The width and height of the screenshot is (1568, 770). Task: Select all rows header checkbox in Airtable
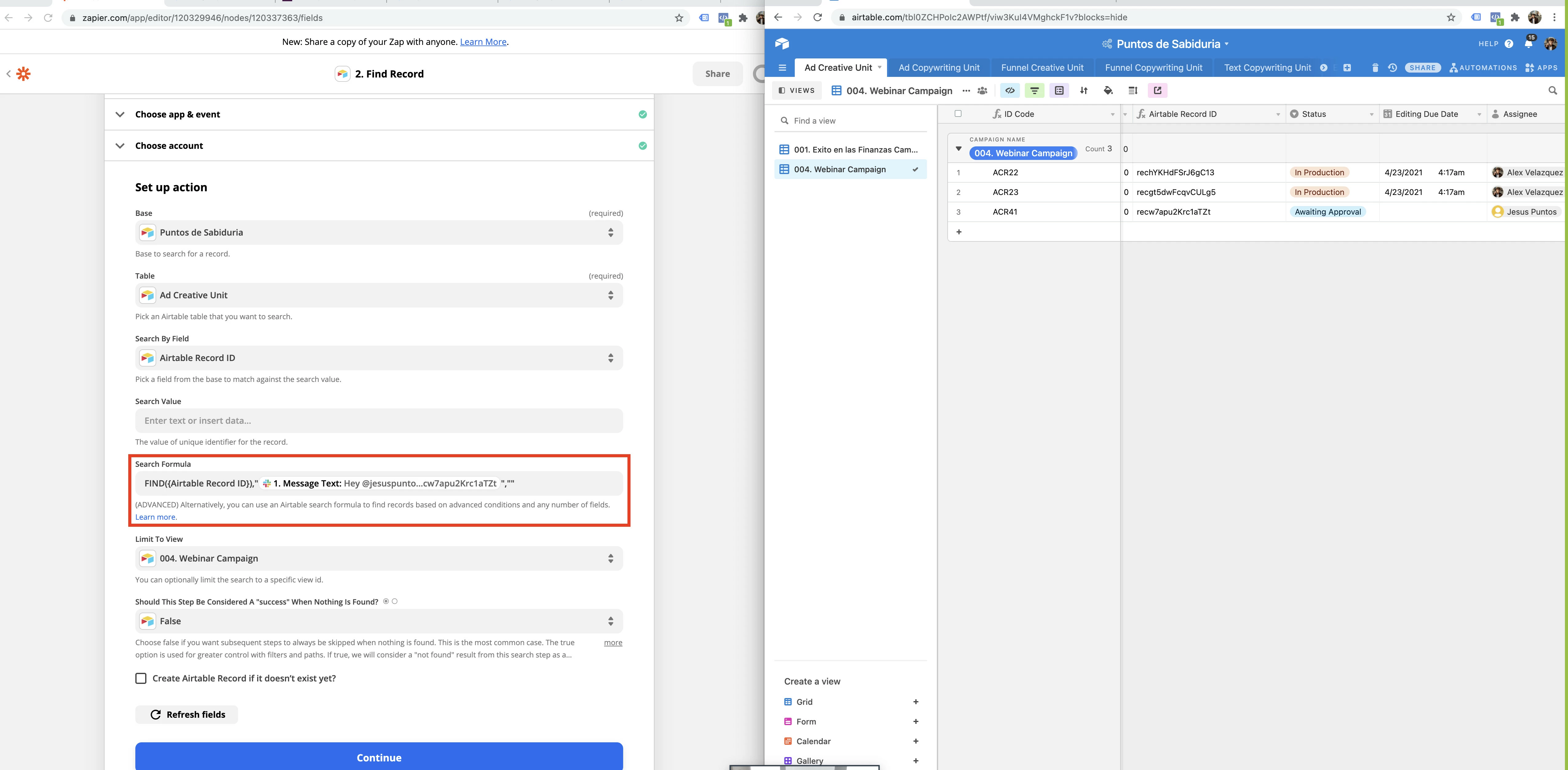(x=958, y=114)
